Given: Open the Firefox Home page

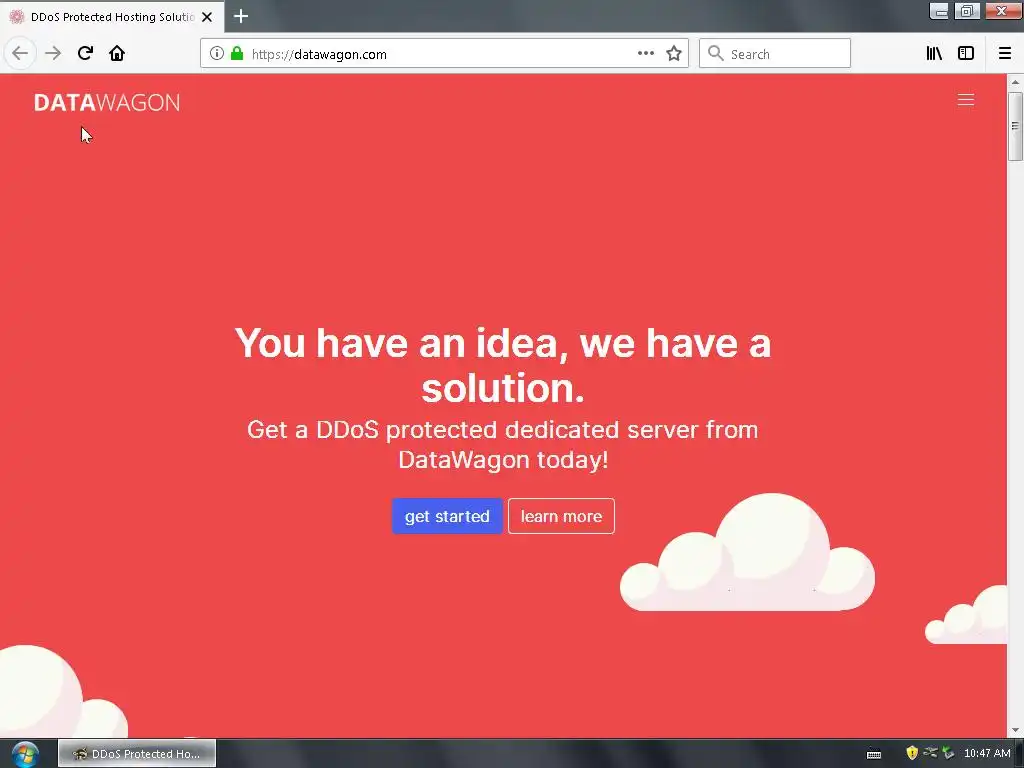Looking at the screenshot, I should tap(117, 53).
